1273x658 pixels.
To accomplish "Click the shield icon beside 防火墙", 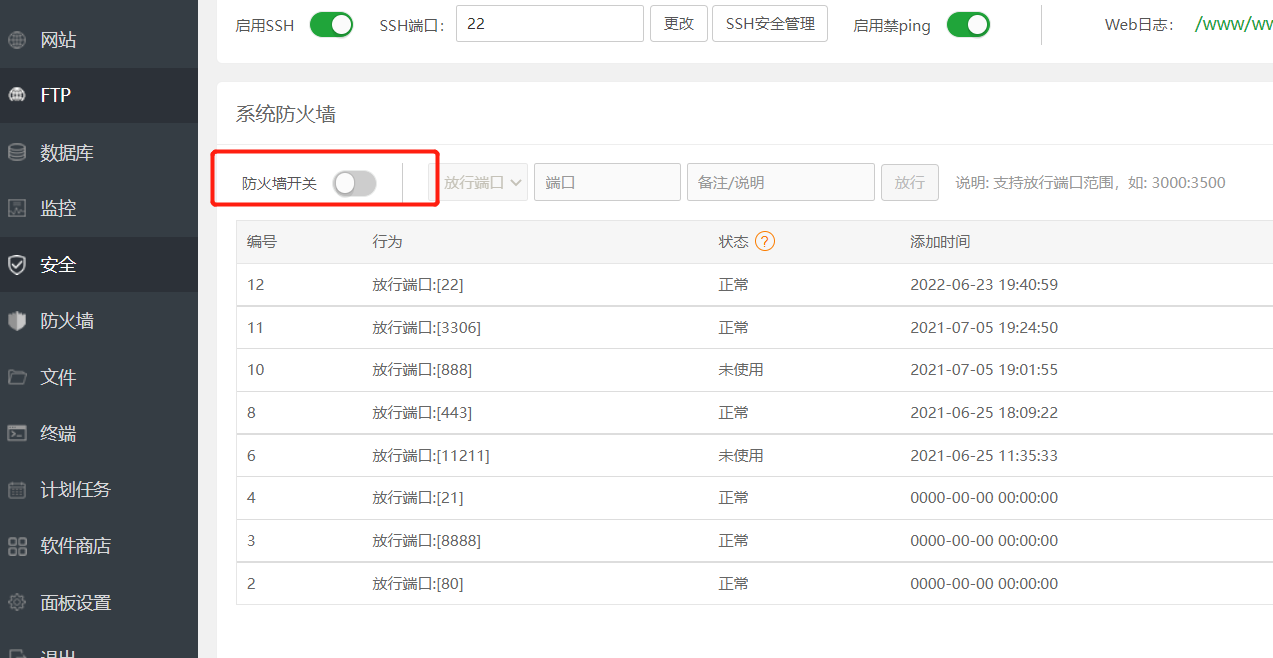I will click(x=17, y=321).
